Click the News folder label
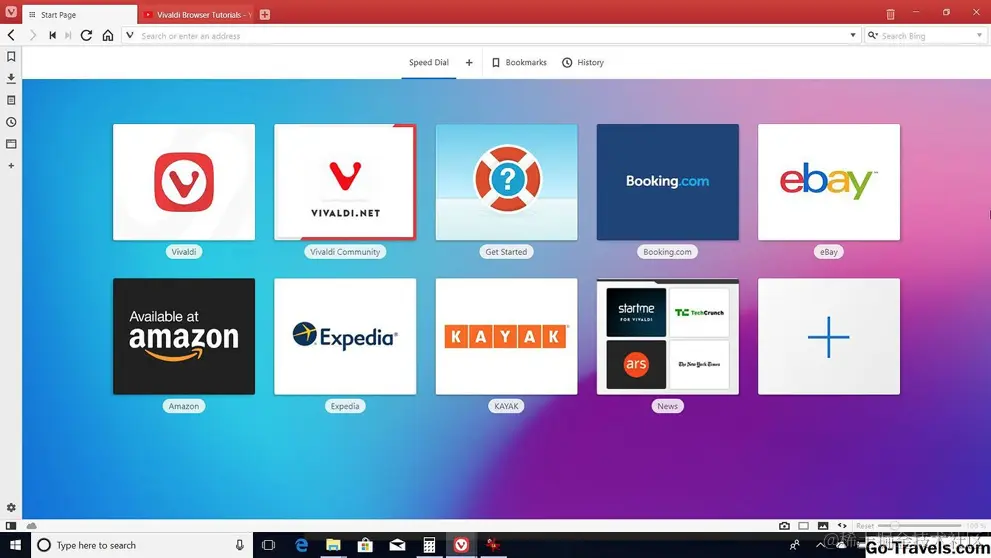The image size is (991, 558). click(x=667, y=406)
